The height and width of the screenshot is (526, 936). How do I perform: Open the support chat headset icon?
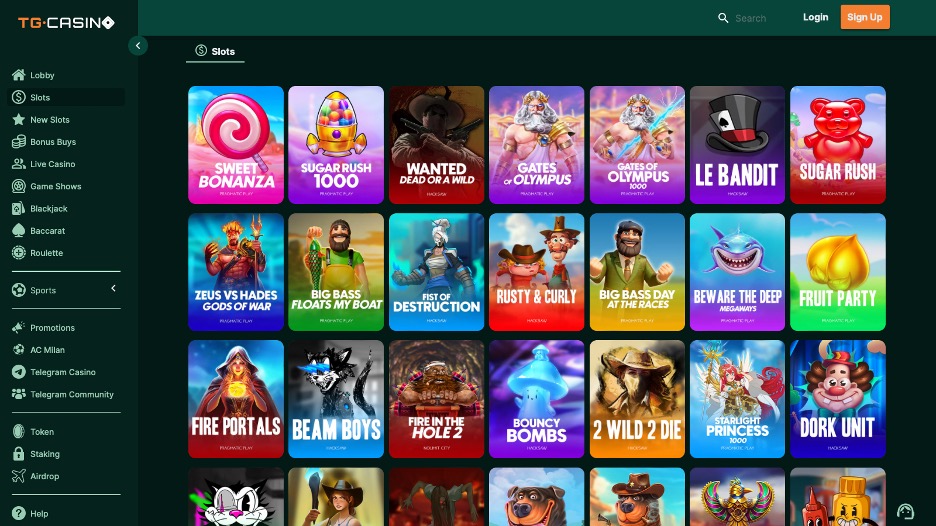click(906, 511)
